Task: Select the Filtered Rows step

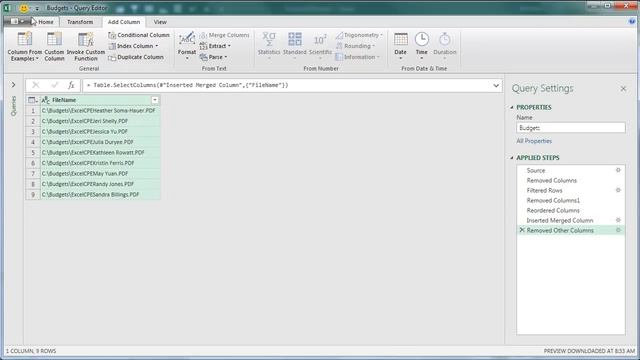Action: click(571, 191)
